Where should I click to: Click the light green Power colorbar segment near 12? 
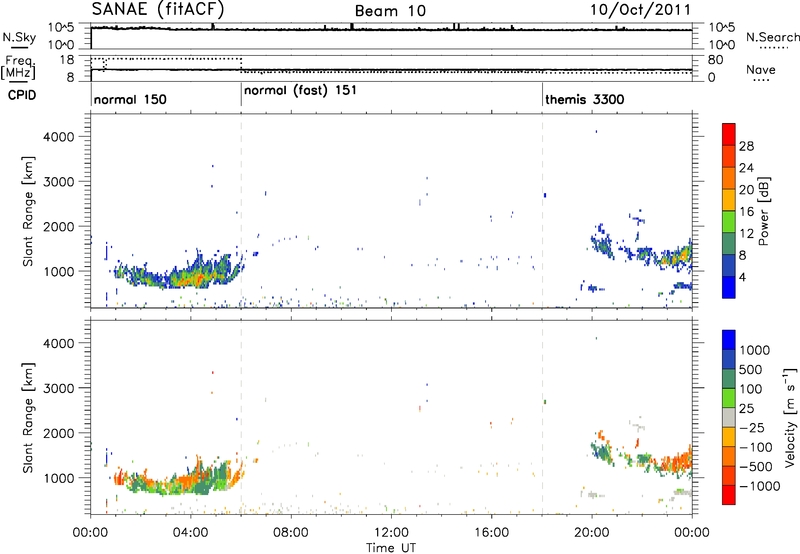(729, 222)
